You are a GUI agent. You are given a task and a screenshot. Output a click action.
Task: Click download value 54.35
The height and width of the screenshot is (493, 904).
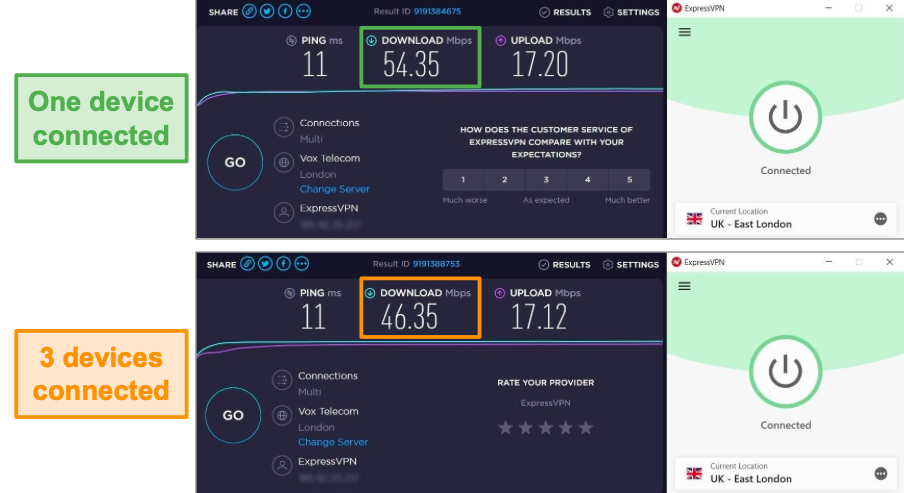tap(411, 64)
